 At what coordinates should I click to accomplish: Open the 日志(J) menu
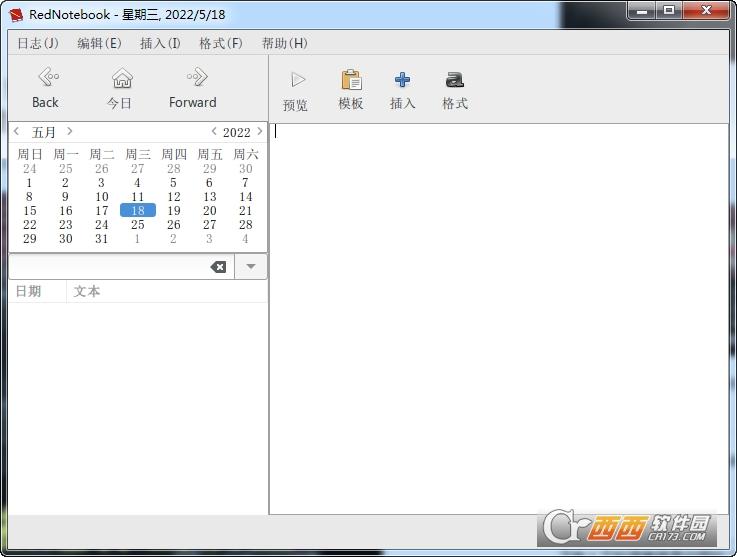38,43
